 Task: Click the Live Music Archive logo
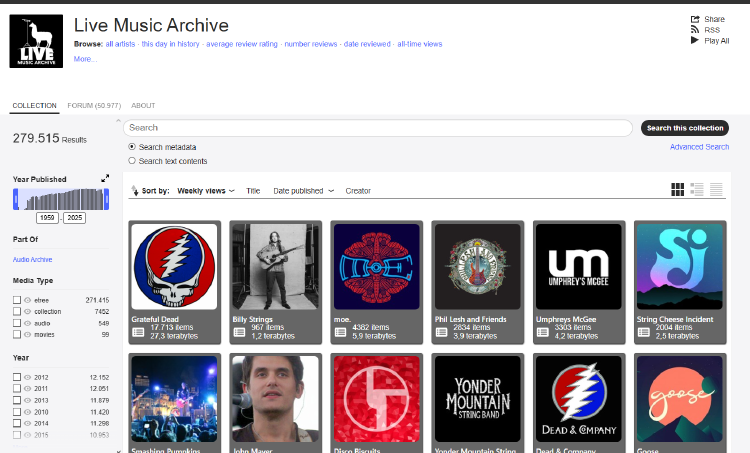(x=36, y=41)
